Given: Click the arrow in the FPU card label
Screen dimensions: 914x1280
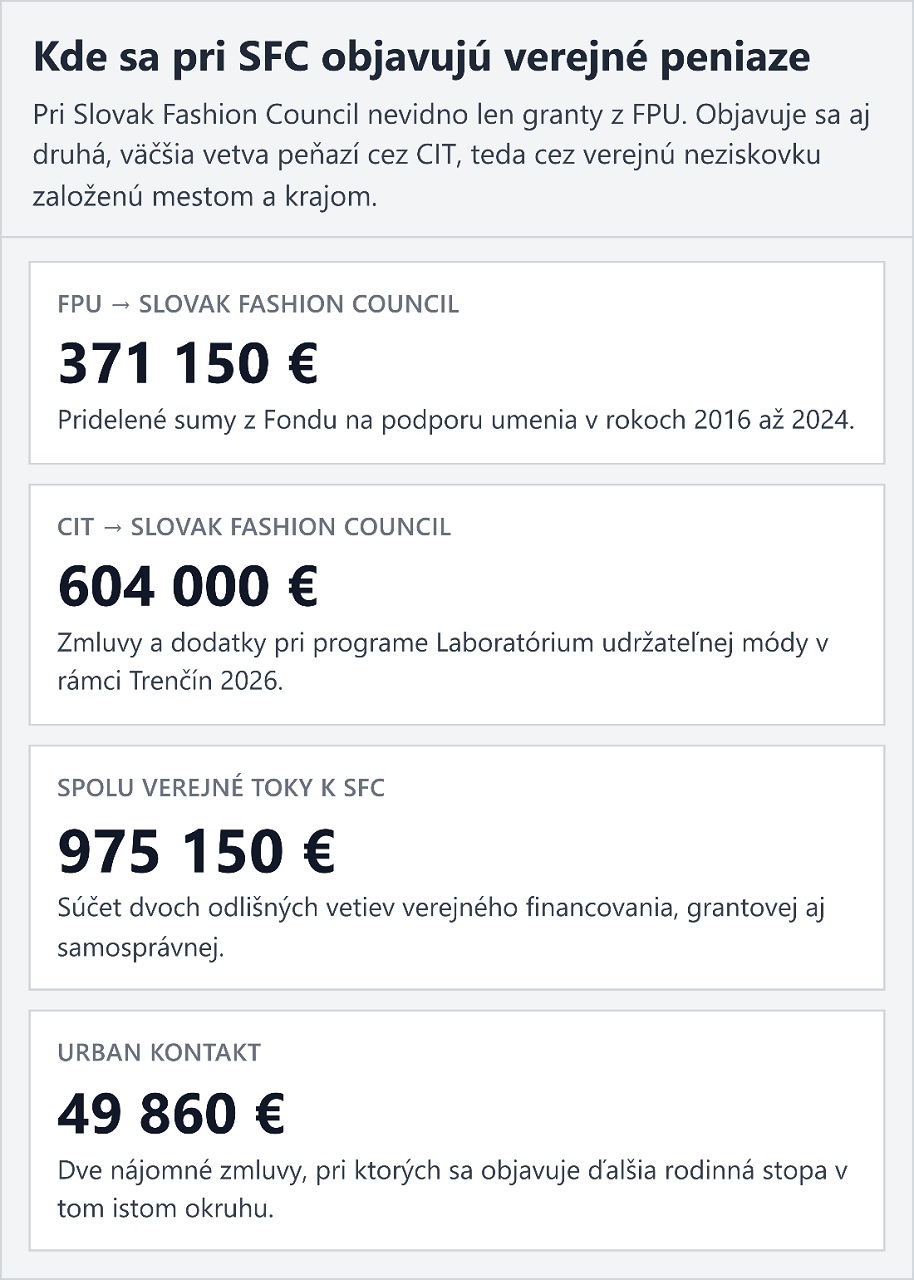Looking at the screenshot, I should (x=120, y=305).
